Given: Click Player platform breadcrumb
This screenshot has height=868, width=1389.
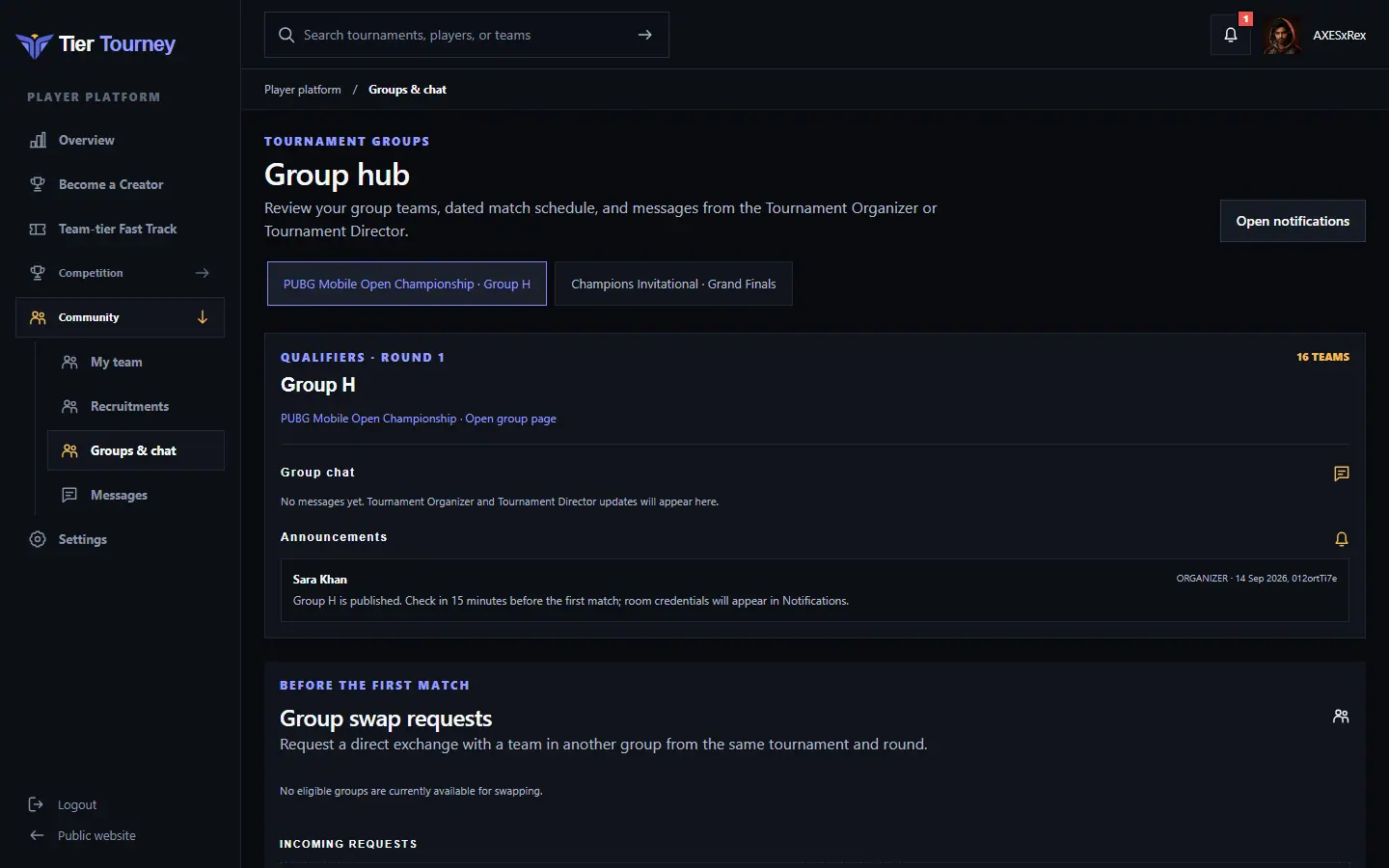Looking at the screenshot, I should (x=303, y=90).
